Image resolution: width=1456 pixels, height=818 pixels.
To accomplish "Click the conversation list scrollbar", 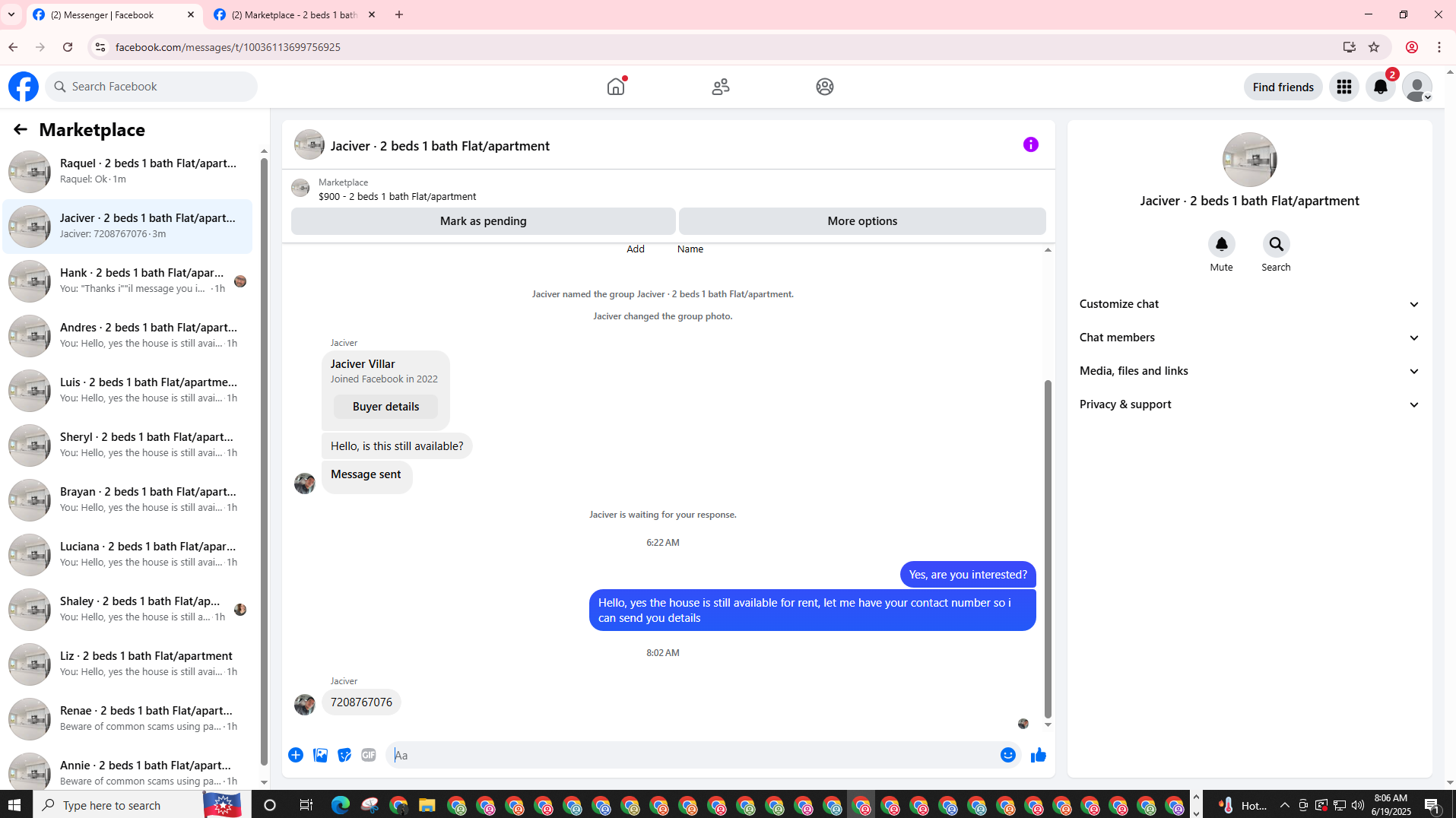I will pyautogui.click(x=264, y=462).
